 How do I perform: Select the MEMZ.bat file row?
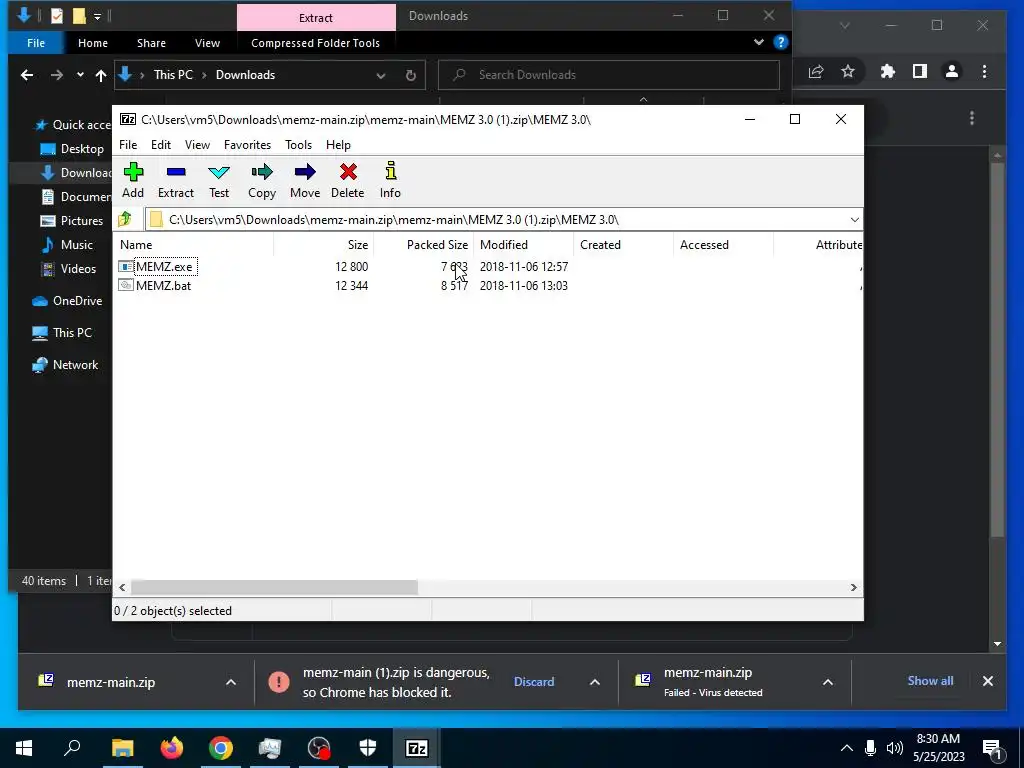click(488, 285)
